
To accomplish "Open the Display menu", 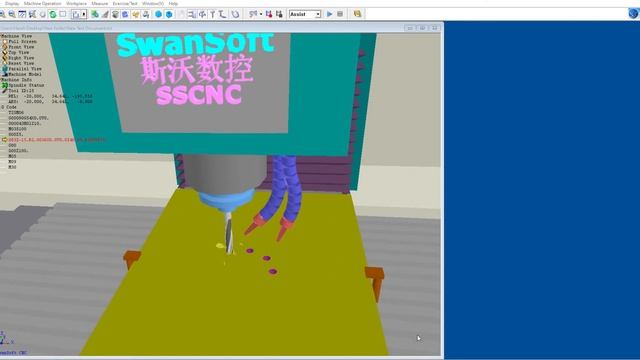I will pyautogui.click(x=12, y=3).
